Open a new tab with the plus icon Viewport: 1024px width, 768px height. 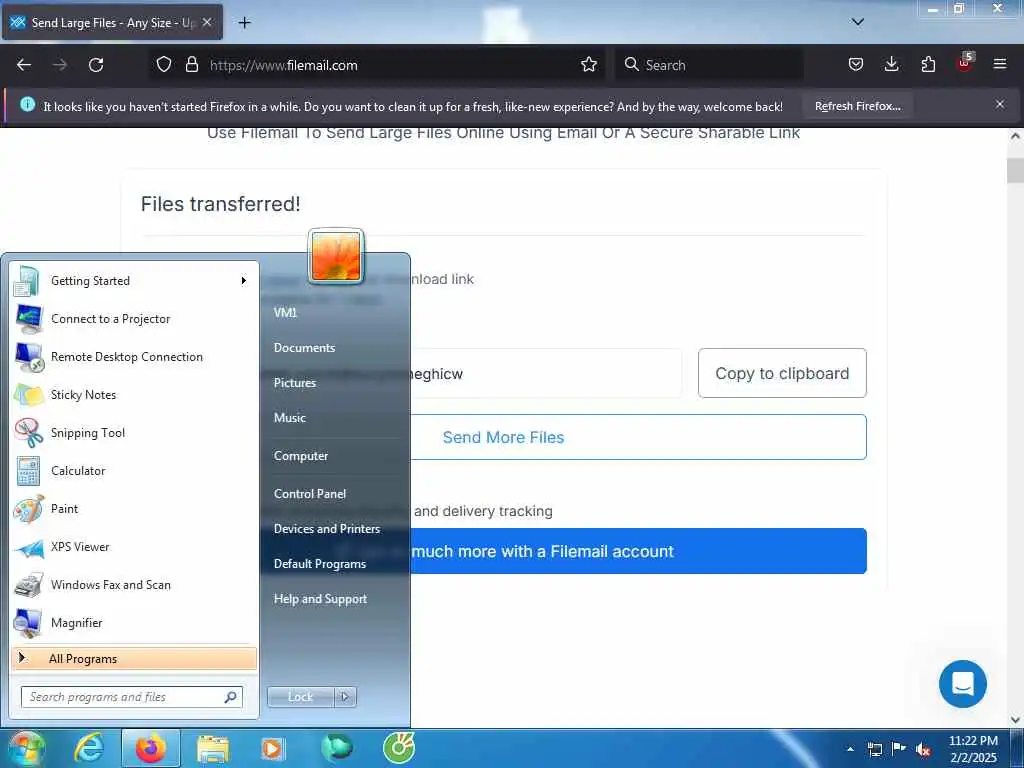tap(244, 23)
